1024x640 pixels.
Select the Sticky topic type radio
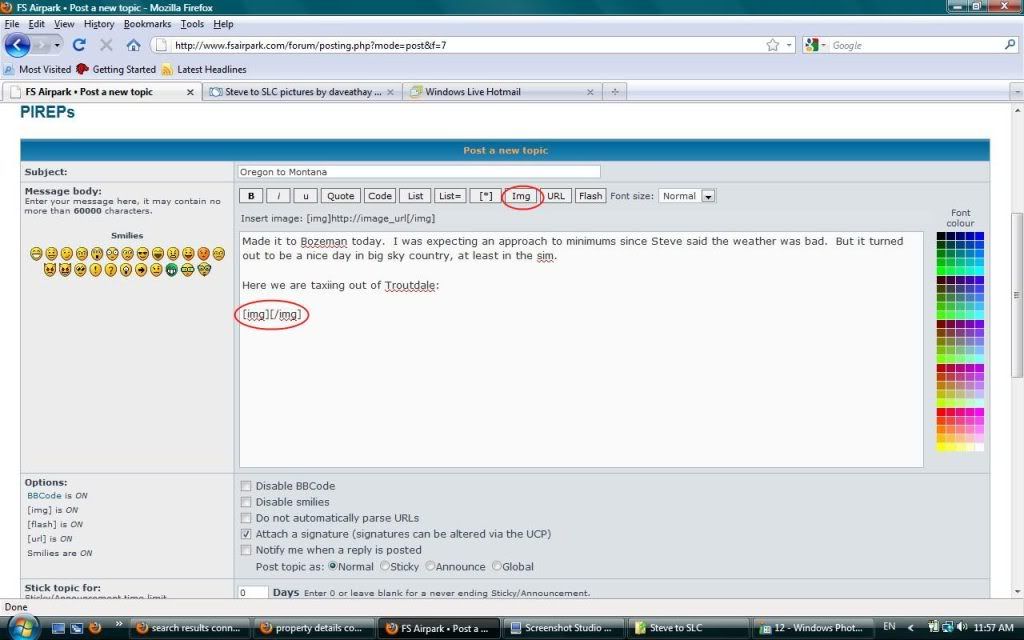point(385,566)
